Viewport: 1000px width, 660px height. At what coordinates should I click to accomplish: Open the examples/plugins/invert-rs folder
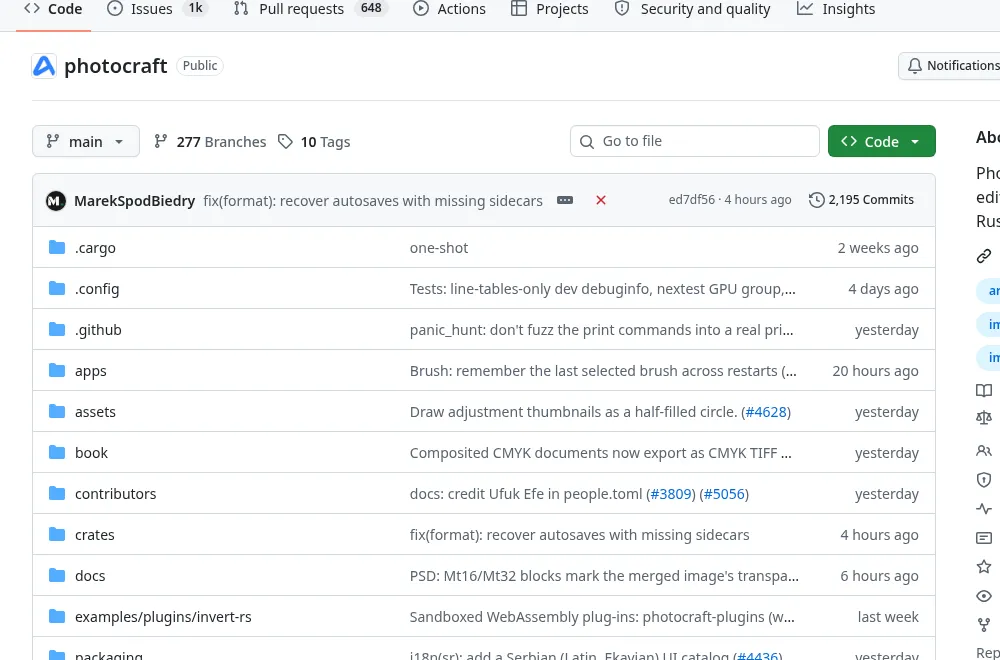pos(163,617)
